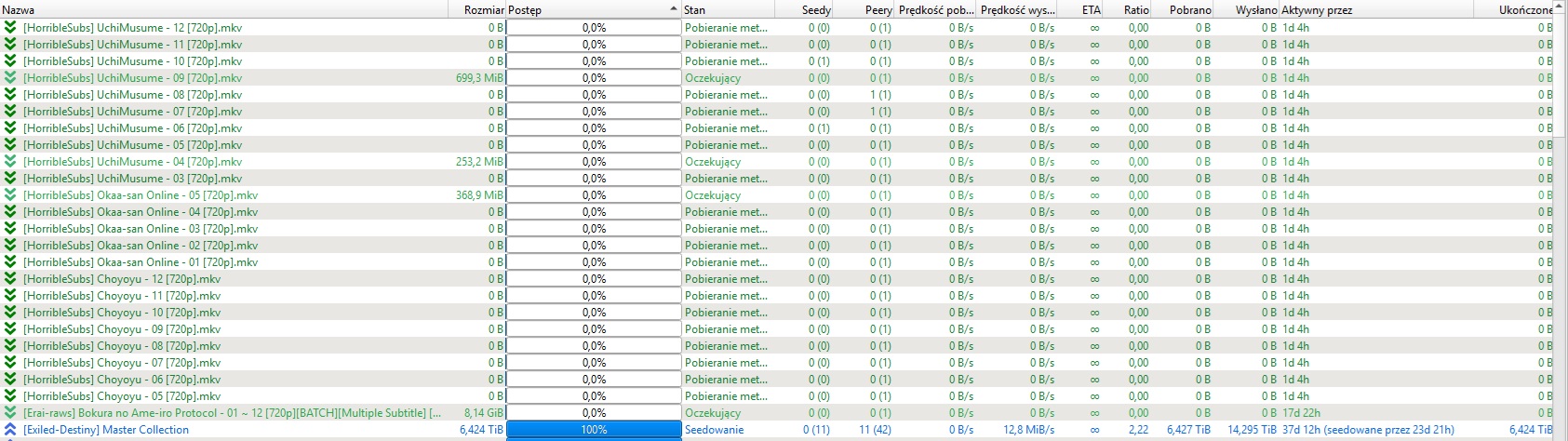Click the download status icon for UchiMusume - 03
Image resolution: width=1568 pixels, height=441 pixels.
click(10, 179)
